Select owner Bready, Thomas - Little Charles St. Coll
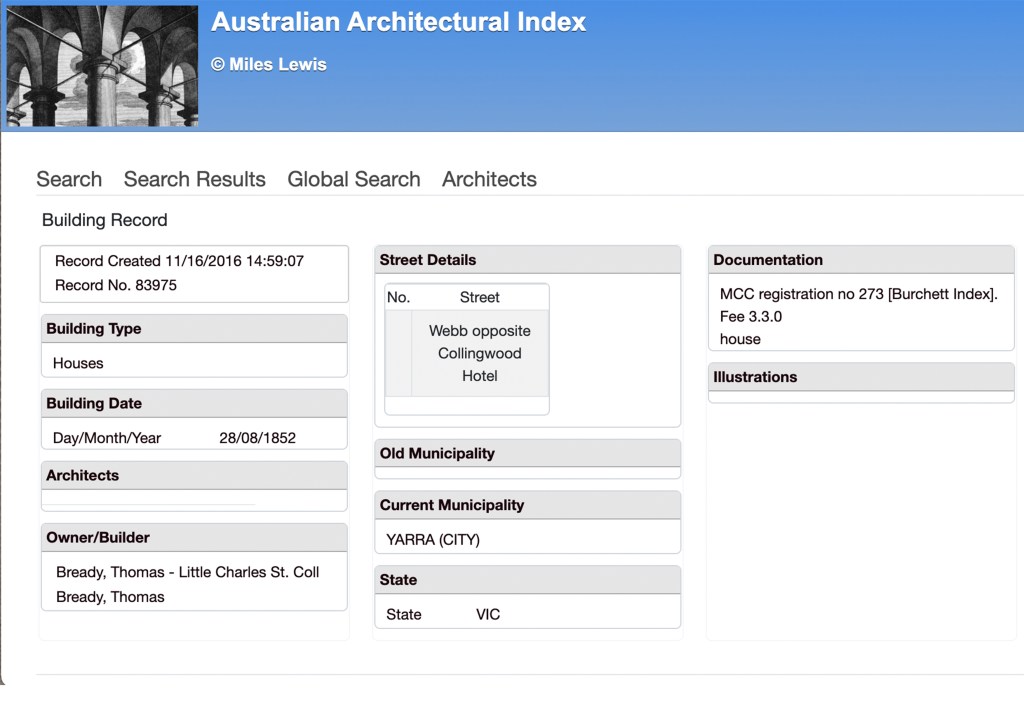This screenshot has height=723, width=1024. pyautogui.click(x=187, y=572)
